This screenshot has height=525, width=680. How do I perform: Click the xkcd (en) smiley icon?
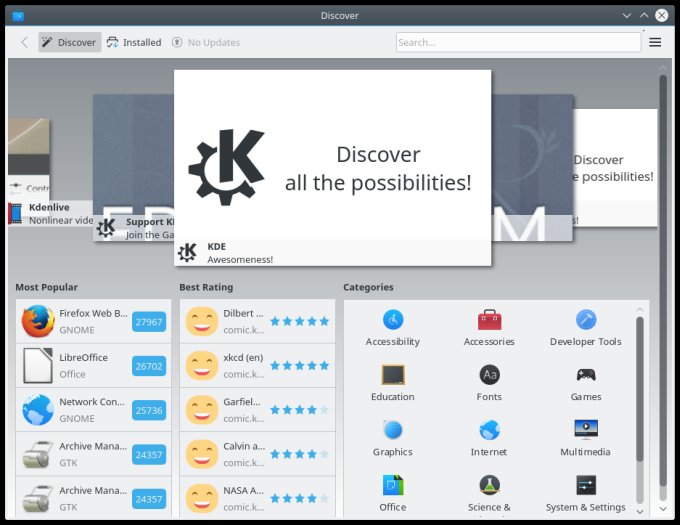click(x=202, y=365)
